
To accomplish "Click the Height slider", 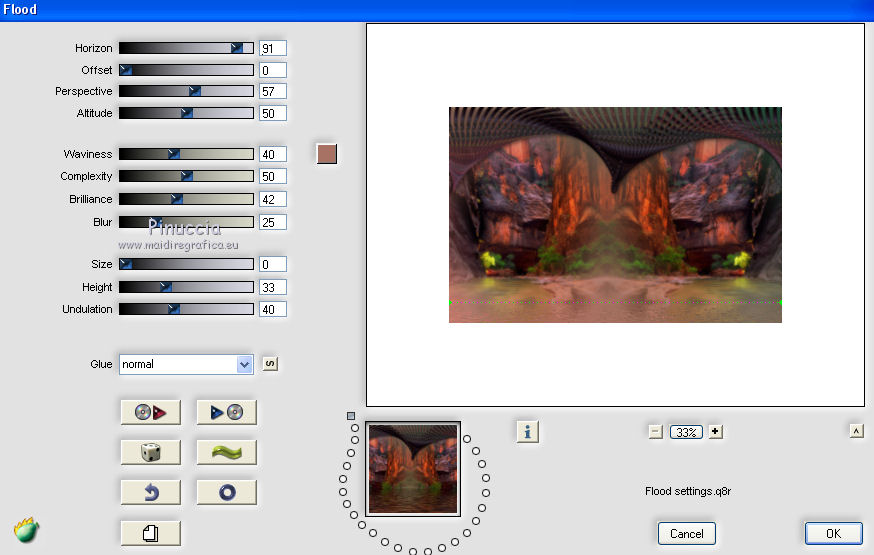I will pyautogui.click(x=186, y=287).
